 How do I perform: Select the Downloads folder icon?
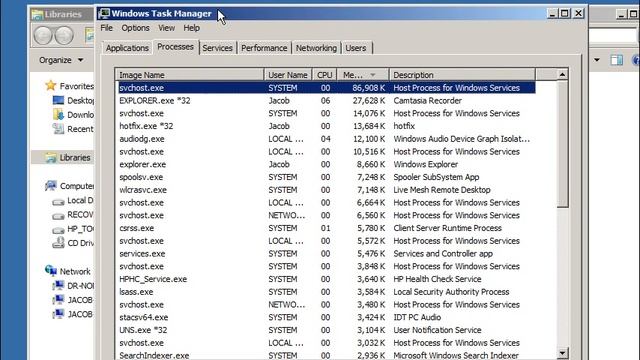(x=58, y=115)
